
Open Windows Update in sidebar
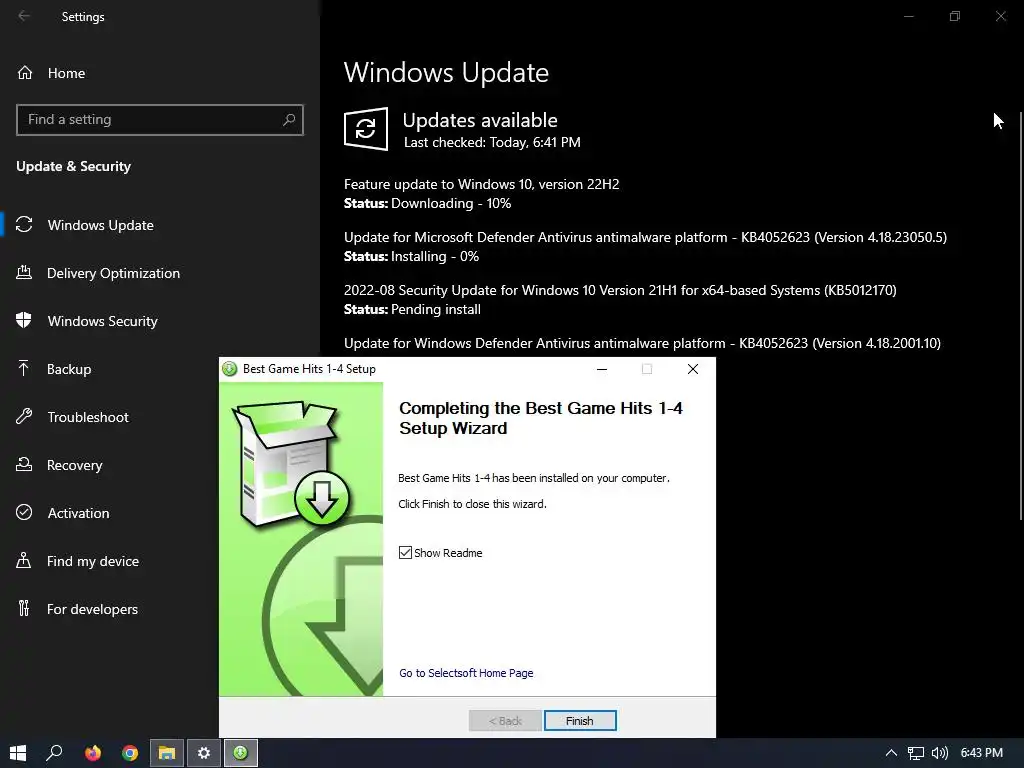click(x=100, y=225)
